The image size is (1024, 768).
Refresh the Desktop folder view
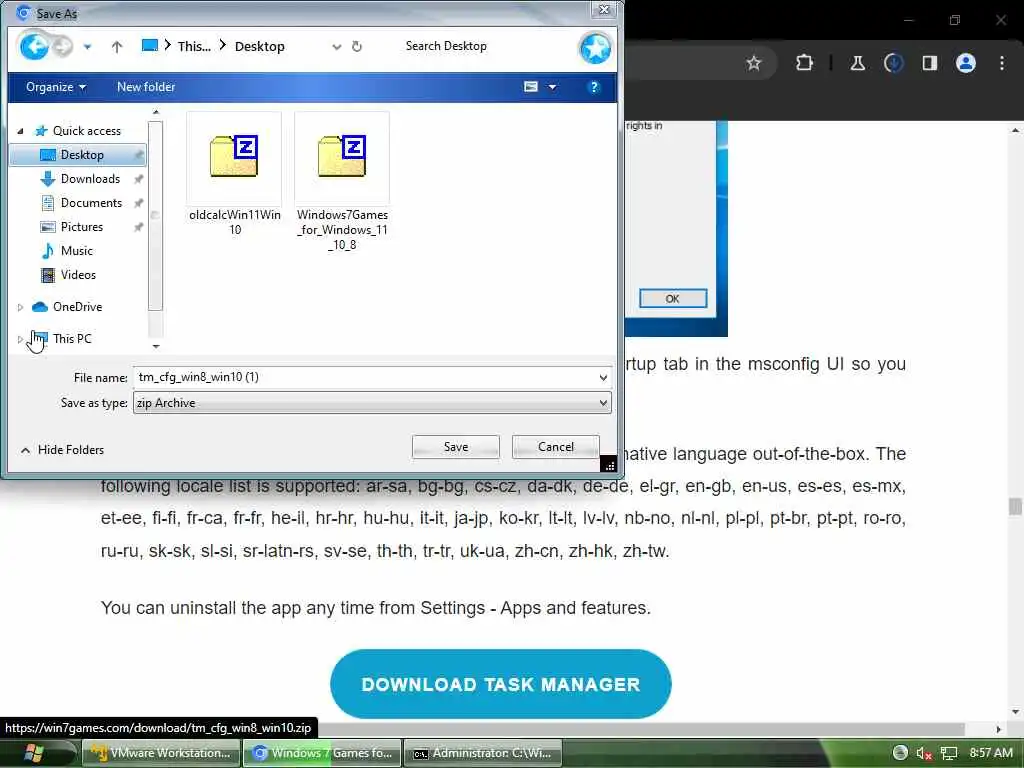(357, 46)
